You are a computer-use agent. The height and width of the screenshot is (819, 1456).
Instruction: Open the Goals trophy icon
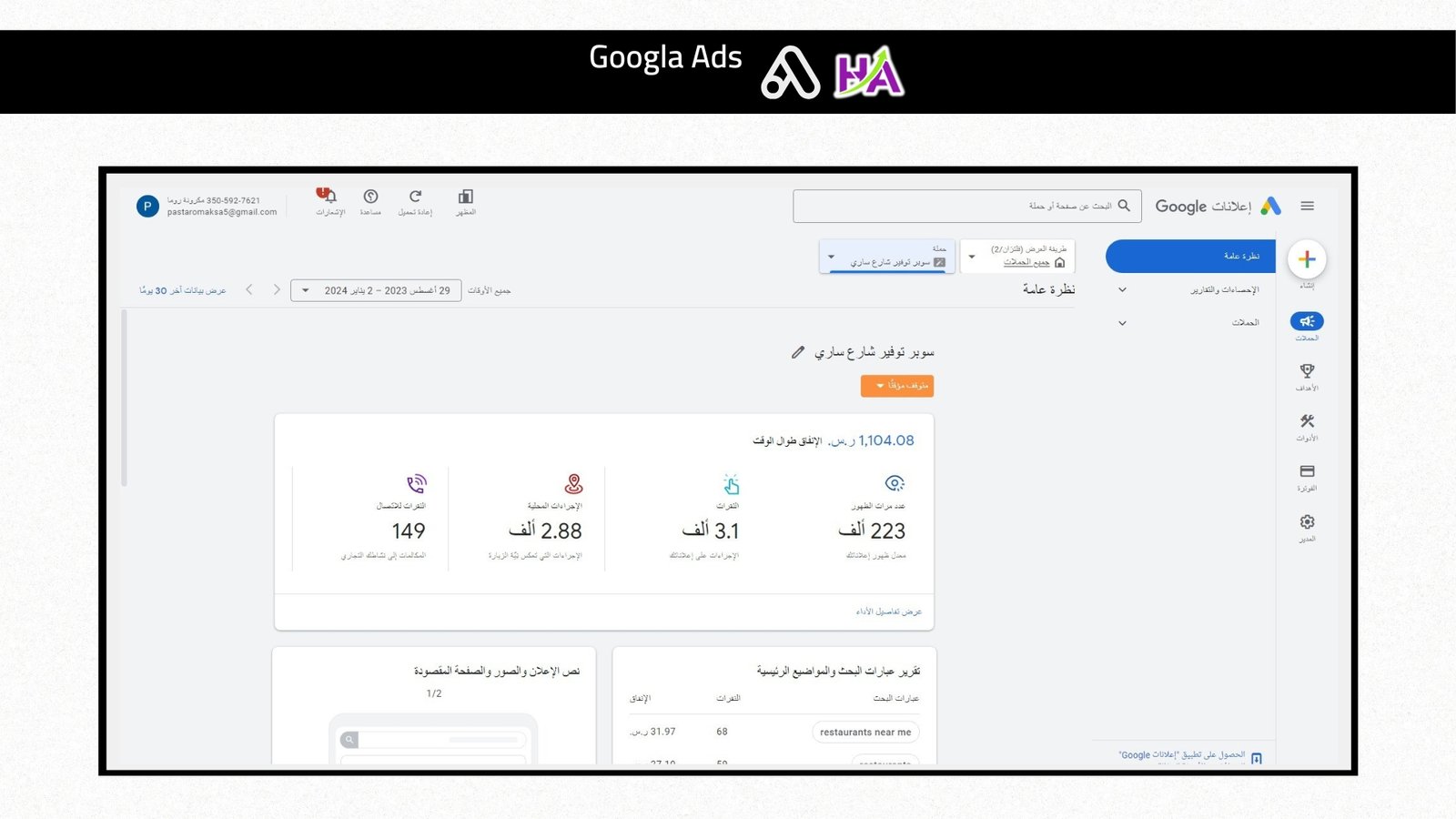[x=1307, y=371]
